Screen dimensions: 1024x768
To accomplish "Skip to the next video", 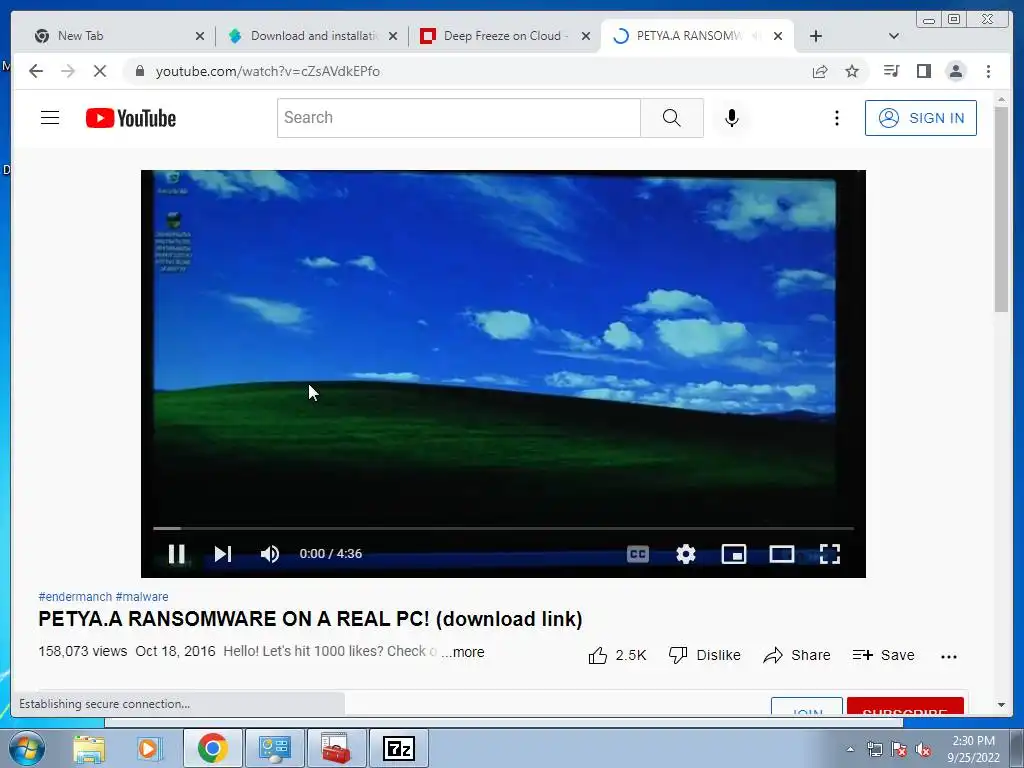I will (x=223, y=554).
